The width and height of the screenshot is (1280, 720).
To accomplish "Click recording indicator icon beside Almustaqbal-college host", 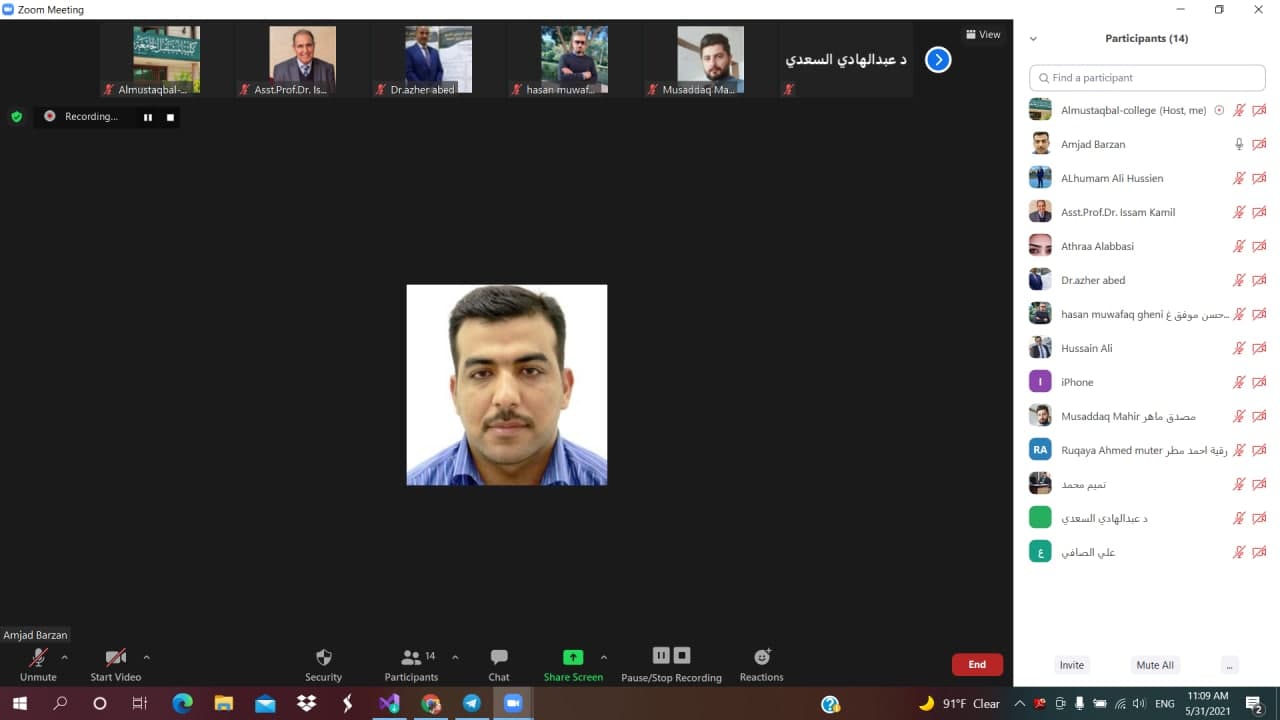I will pos(1219,110).
